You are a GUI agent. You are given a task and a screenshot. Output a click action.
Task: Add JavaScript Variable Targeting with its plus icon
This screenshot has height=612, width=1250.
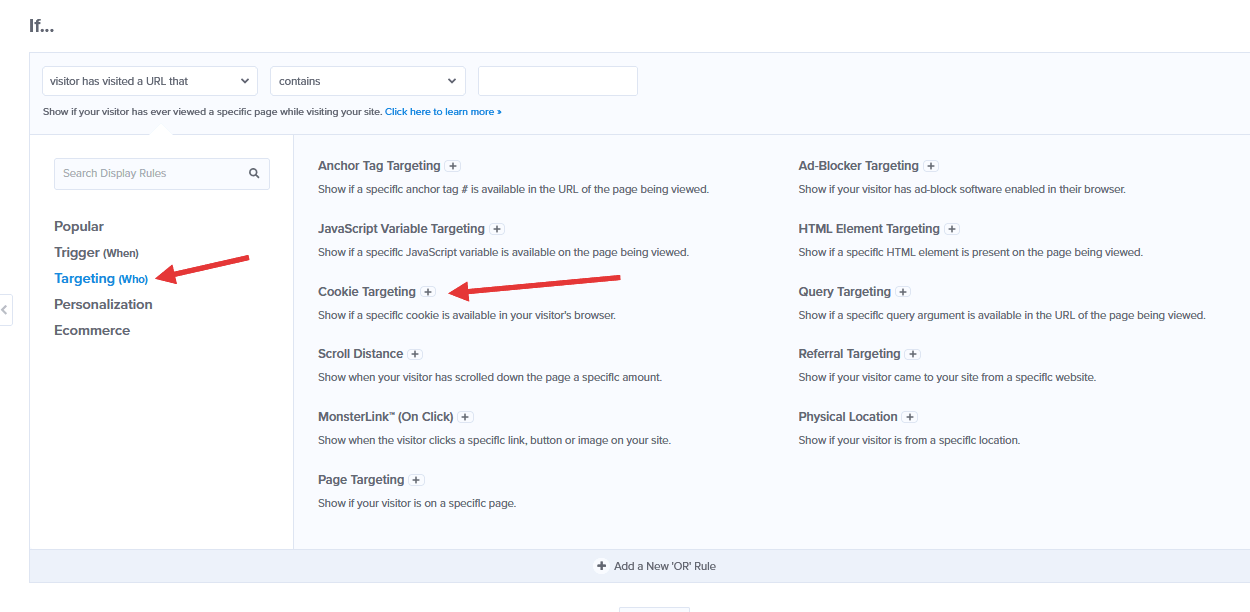coord(497,228)
